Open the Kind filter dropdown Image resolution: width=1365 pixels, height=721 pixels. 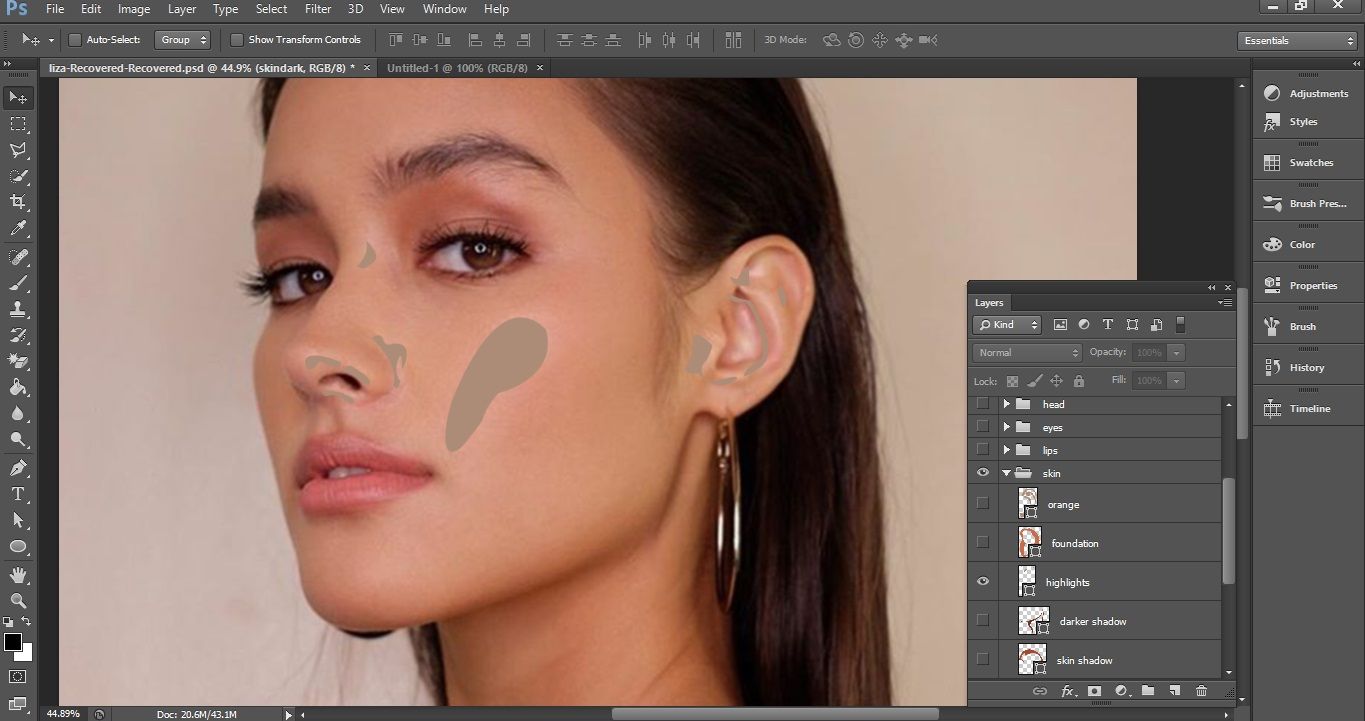point(1007,325)
